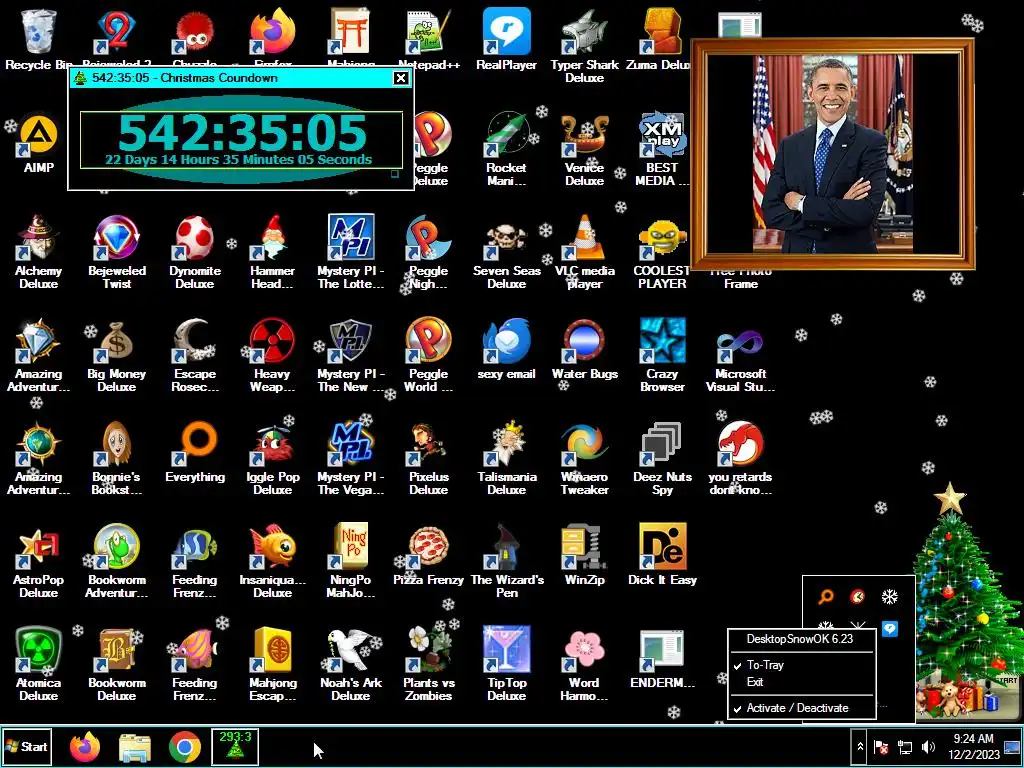The image size is (1024, 768).
Task: Click blue RealPlayer icon in tray flyout
Action: pos(889,628)
